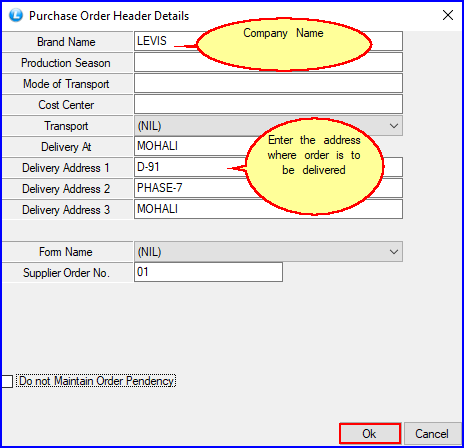Click the Brand Name label cell
464x448 pixels.
pos(66,42)
